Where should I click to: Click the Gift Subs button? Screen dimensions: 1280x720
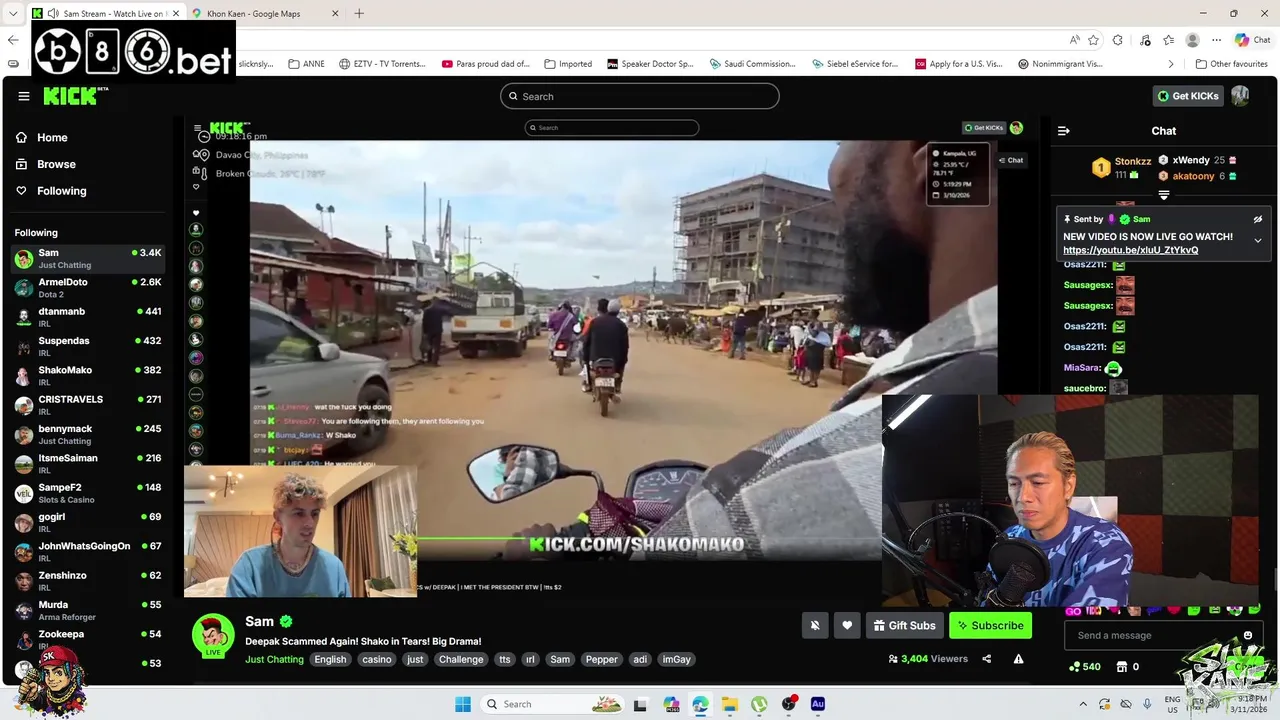[904, 625]
